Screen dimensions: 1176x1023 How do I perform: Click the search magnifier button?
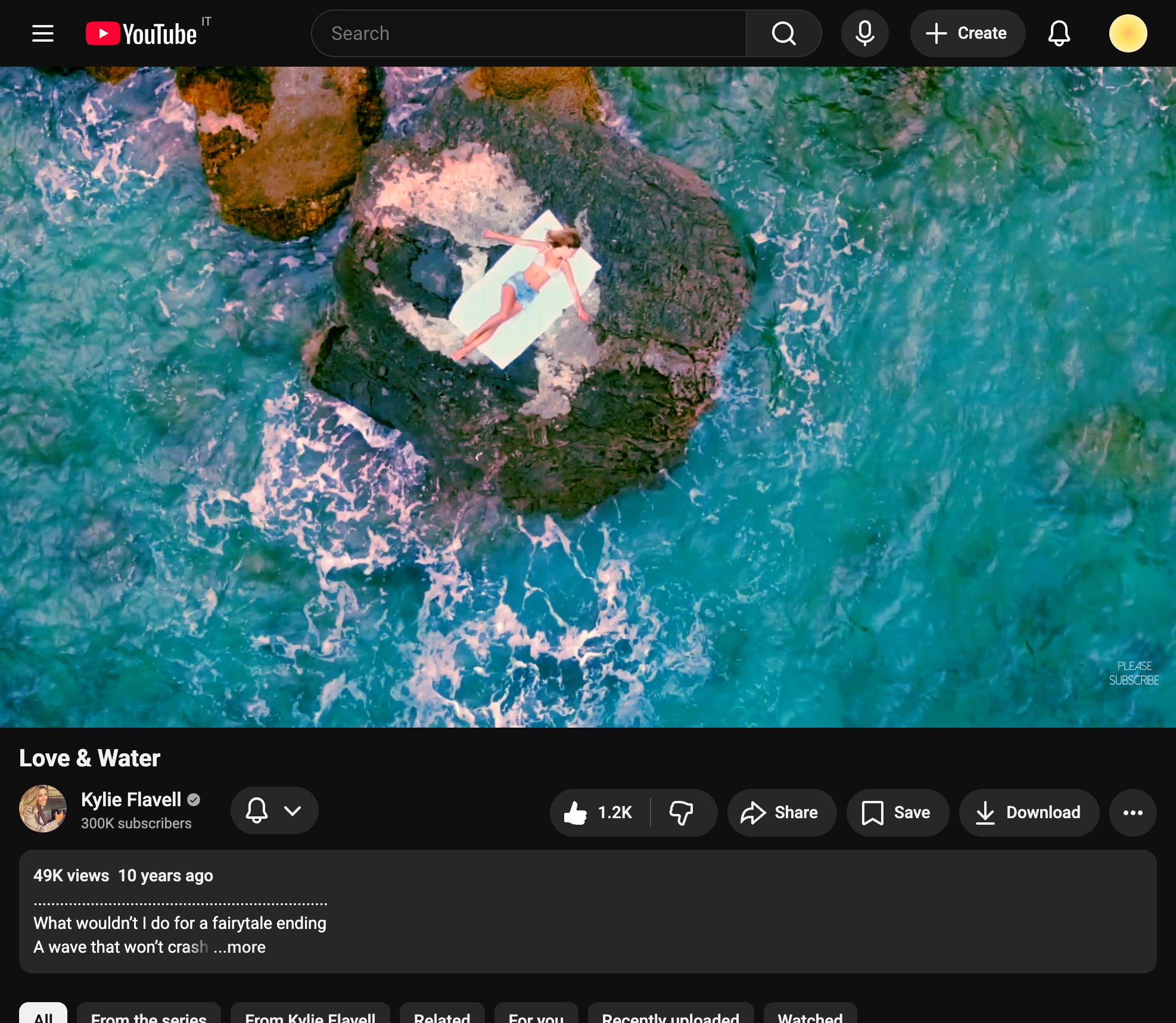pyautogui.click(x=783, y=33)
